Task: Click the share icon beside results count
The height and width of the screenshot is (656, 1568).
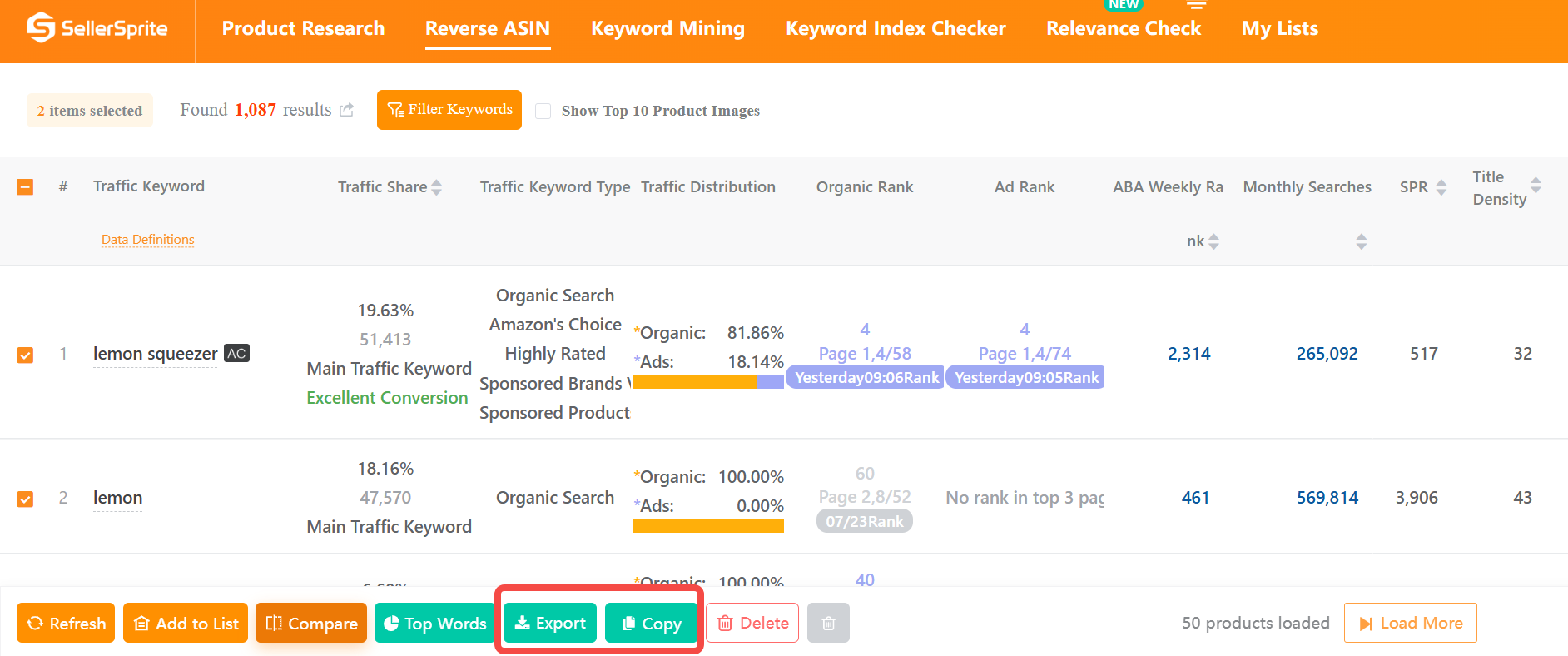Action: click(347, 110)
